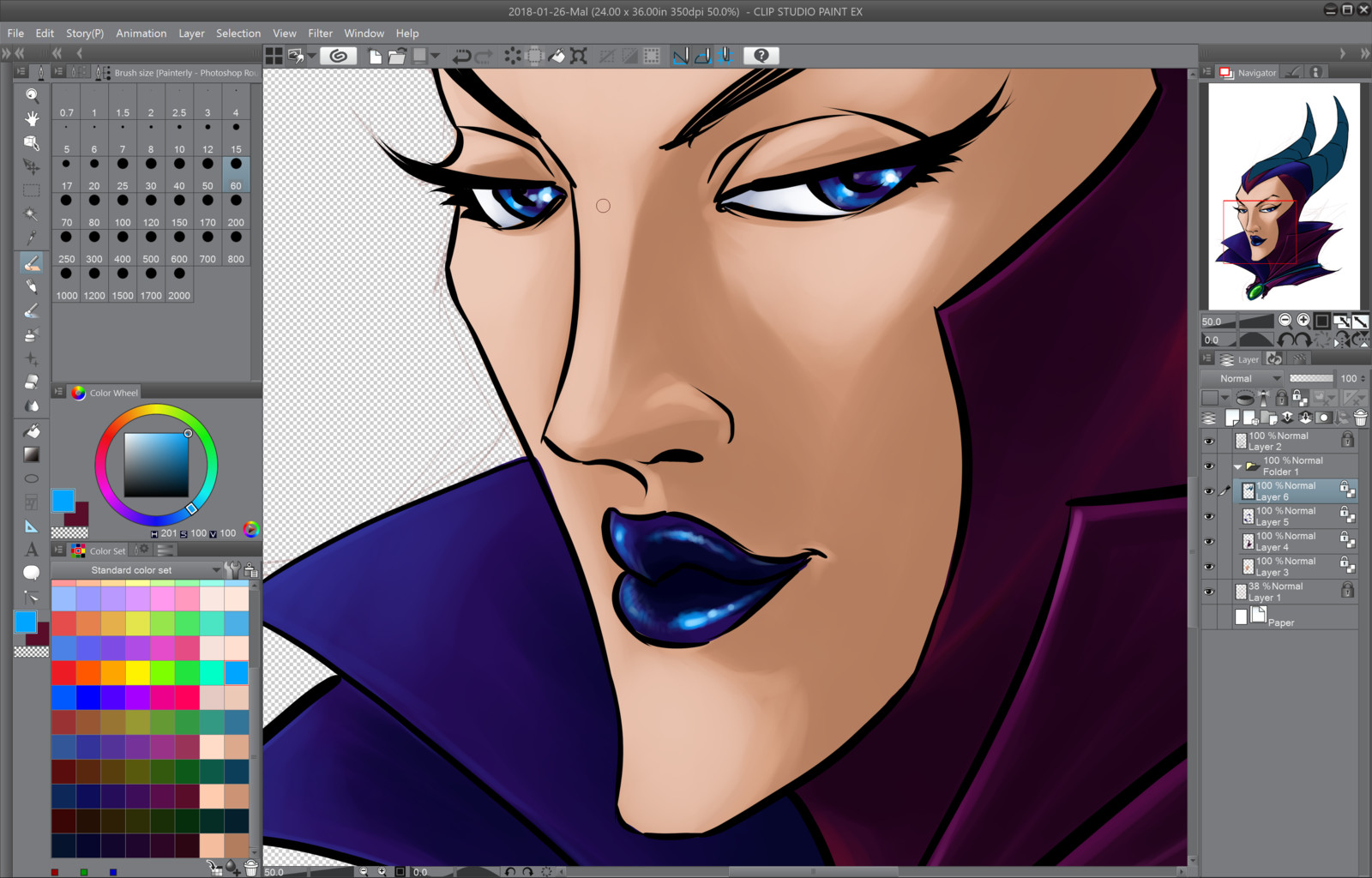Viewport: 1372px width, 878px height.
Task: Delete the layer with the trash icon
Action: pos(1360,418)
